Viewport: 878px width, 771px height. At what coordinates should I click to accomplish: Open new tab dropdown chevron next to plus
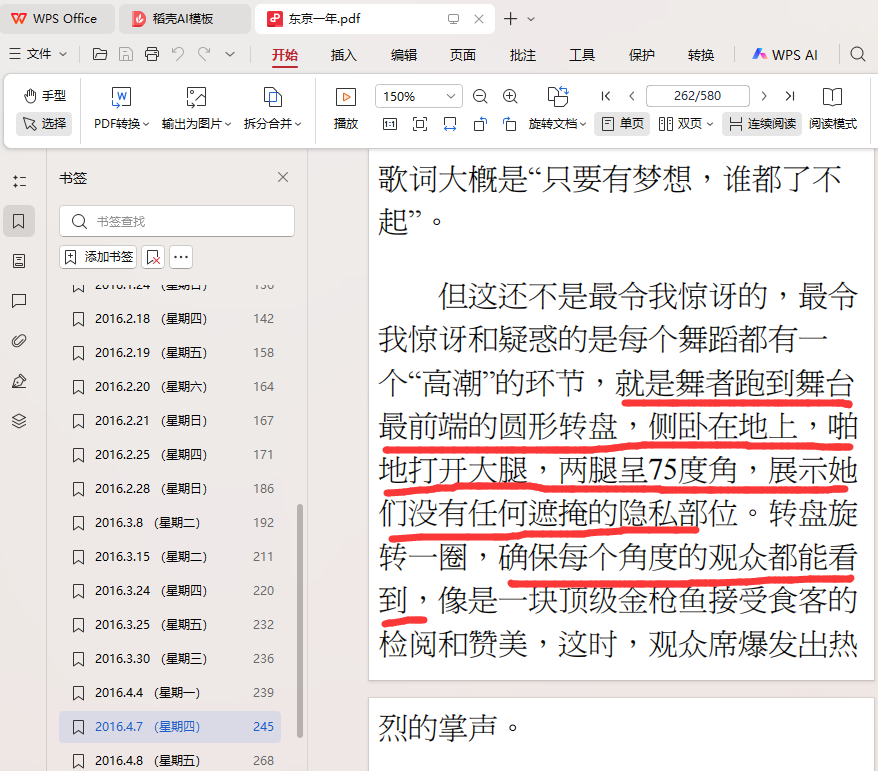coord(531,19)
